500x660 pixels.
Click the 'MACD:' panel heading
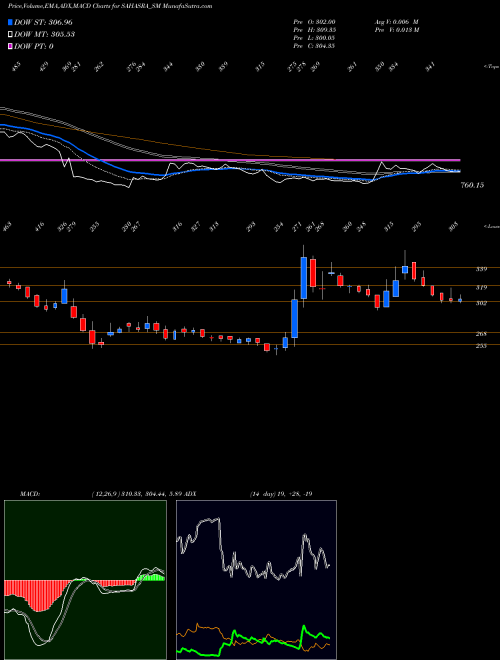tap(29, 494)
